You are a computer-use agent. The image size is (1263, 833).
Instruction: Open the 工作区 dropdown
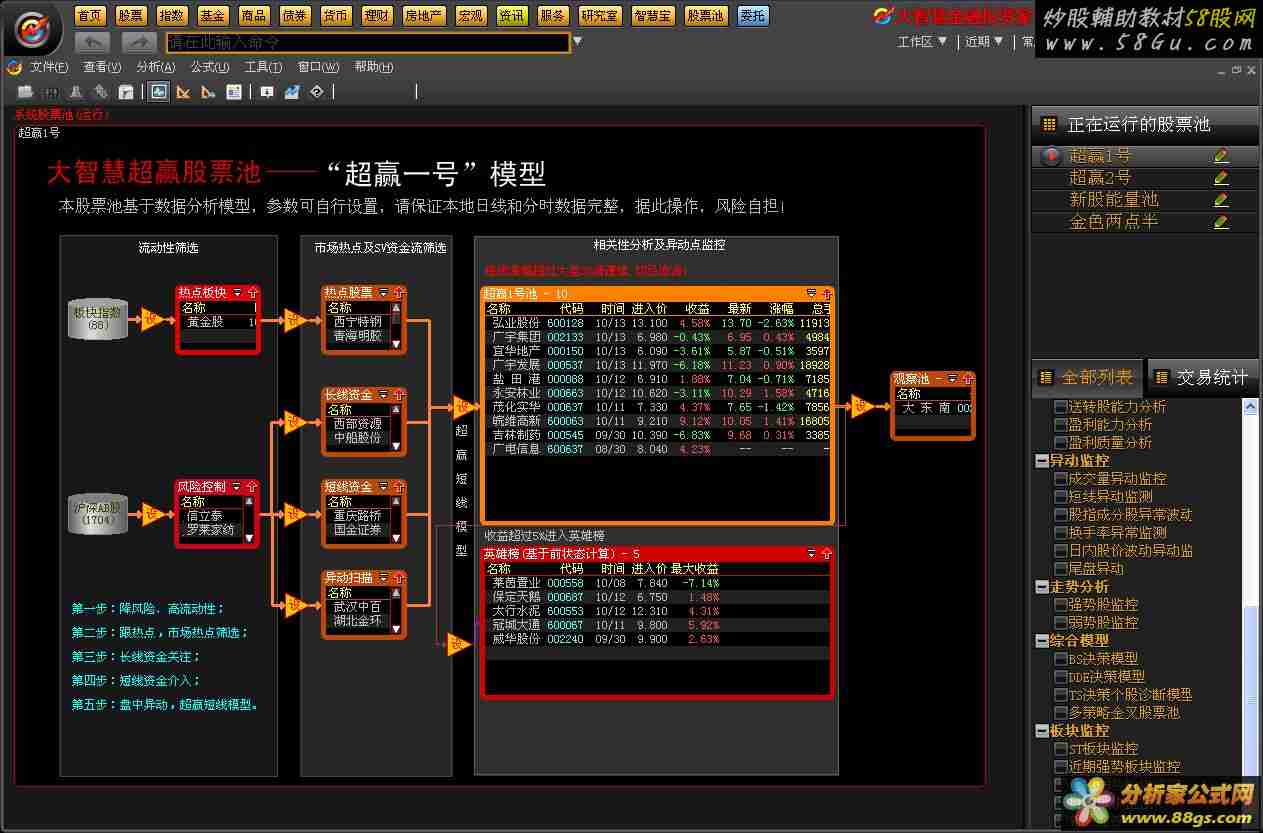coord(922,42)
